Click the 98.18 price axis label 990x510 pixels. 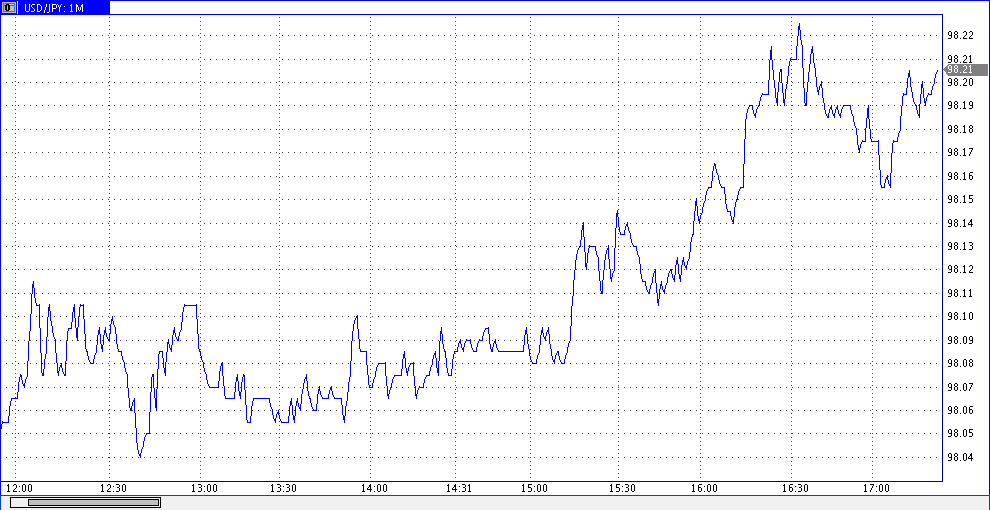point(960,129)
